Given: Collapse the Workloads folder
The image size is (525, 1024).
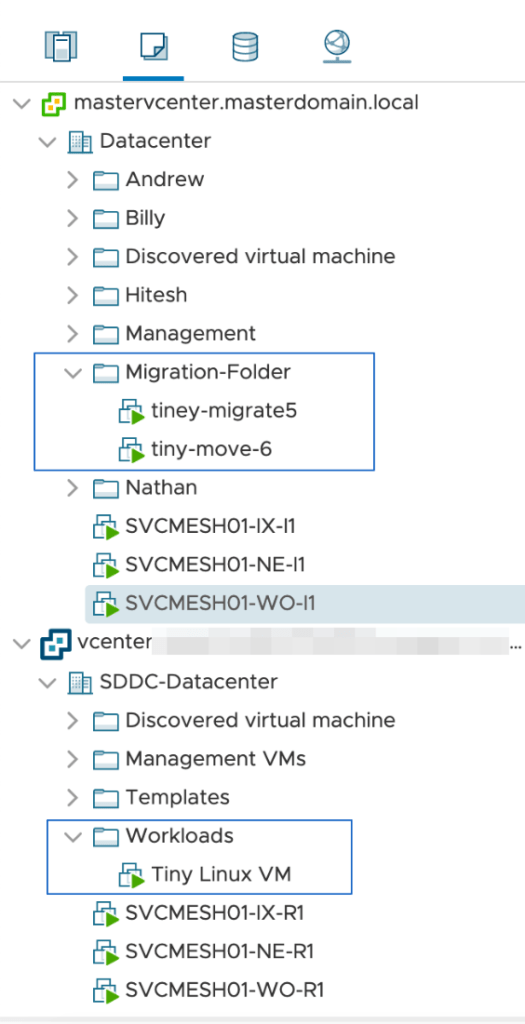Looking at the screenshot, I should (x=72, y=836).
